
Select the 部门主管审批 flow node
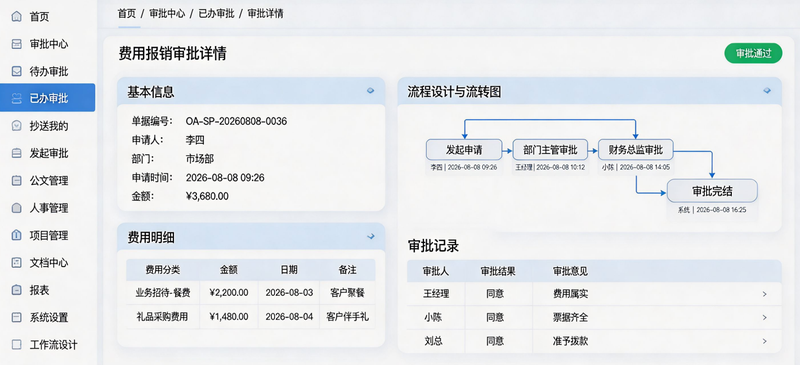550,150
